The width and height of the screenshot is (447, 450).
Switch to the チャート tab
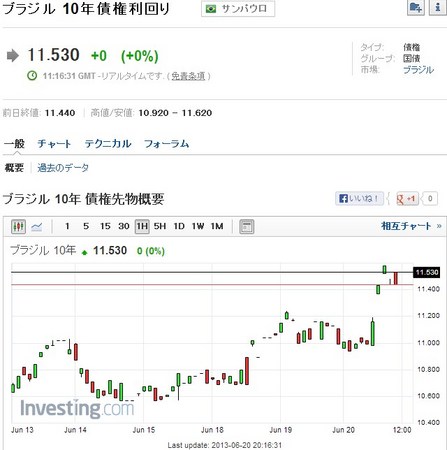54,144
